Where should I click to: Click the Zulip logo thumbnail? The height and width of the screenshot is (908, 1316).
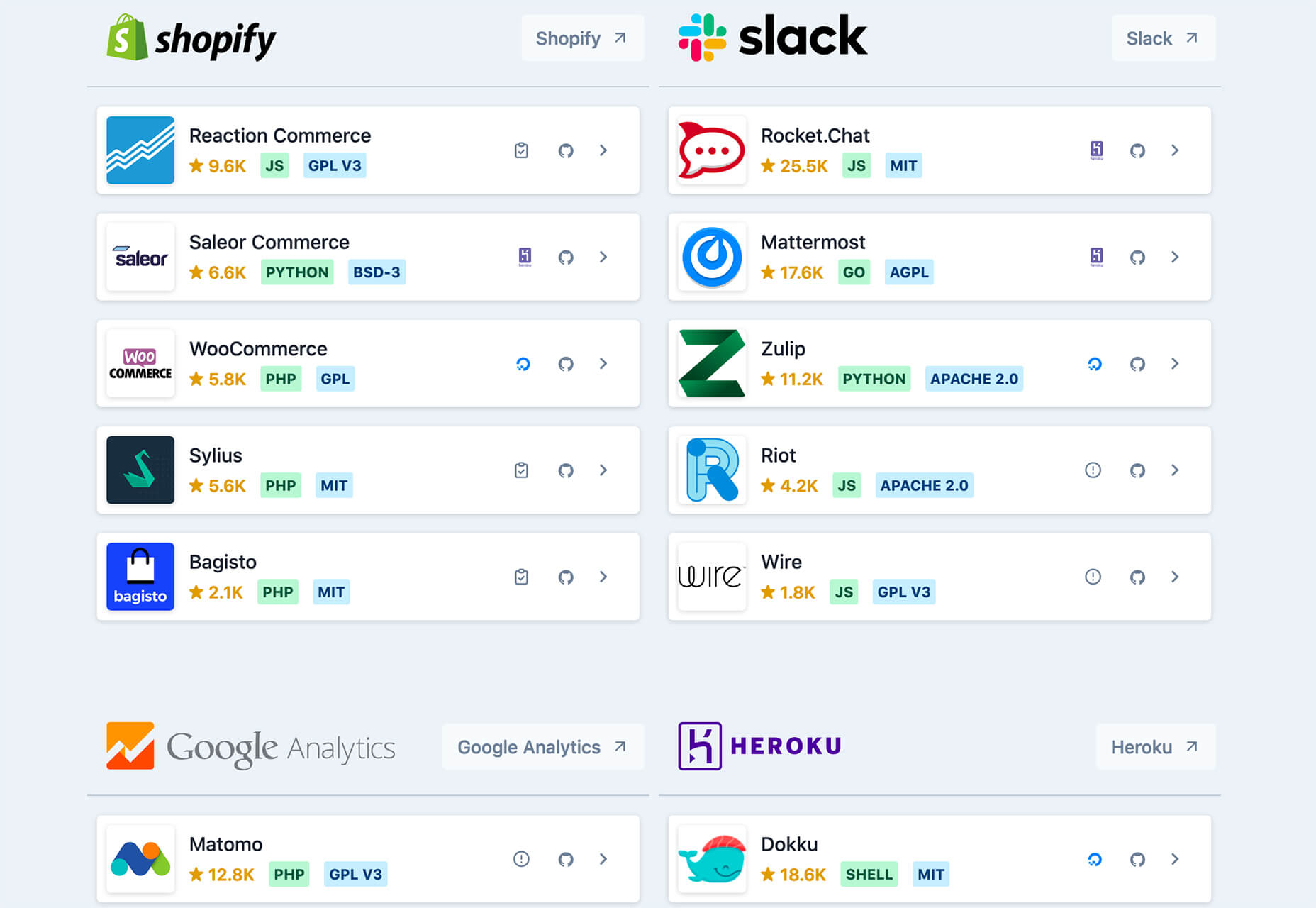712,364
